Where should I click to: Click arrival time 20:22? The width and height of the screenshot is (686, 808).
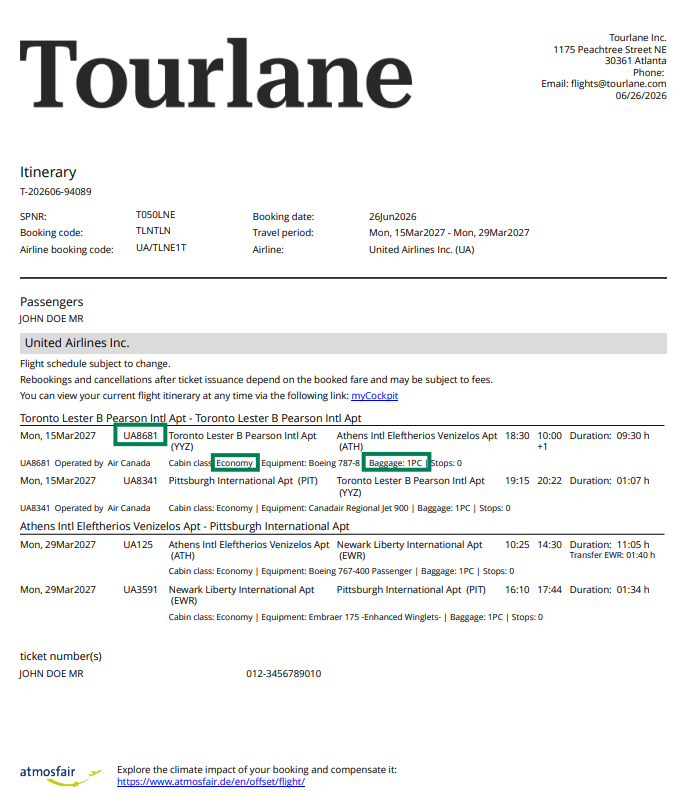pyautogui.click(x=549, y=481)
